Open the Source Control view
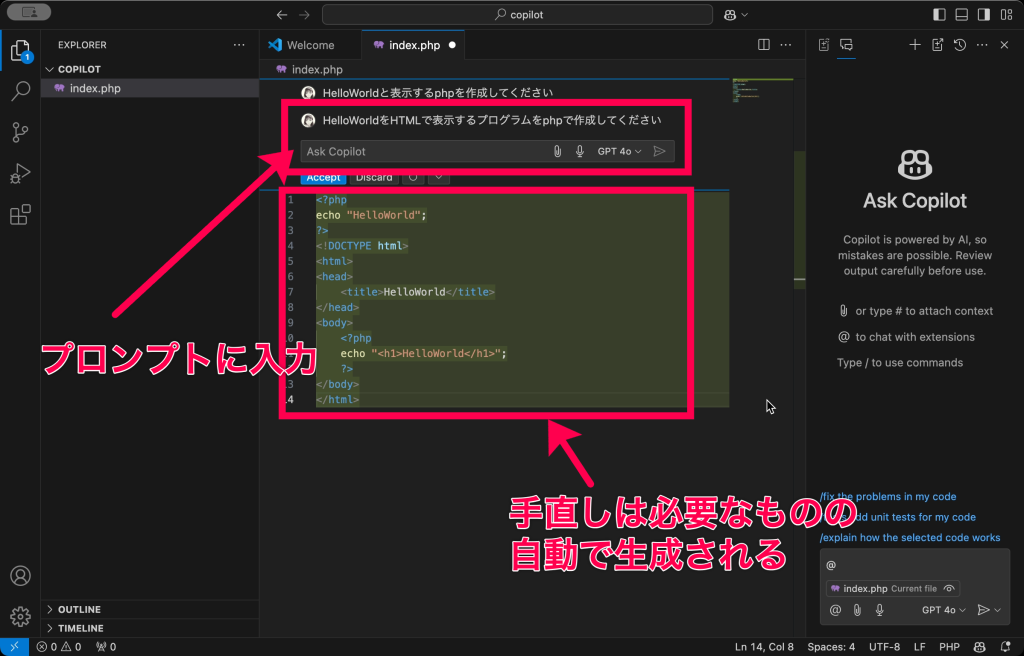The image size is (1024, 656). tap(20, 133)
